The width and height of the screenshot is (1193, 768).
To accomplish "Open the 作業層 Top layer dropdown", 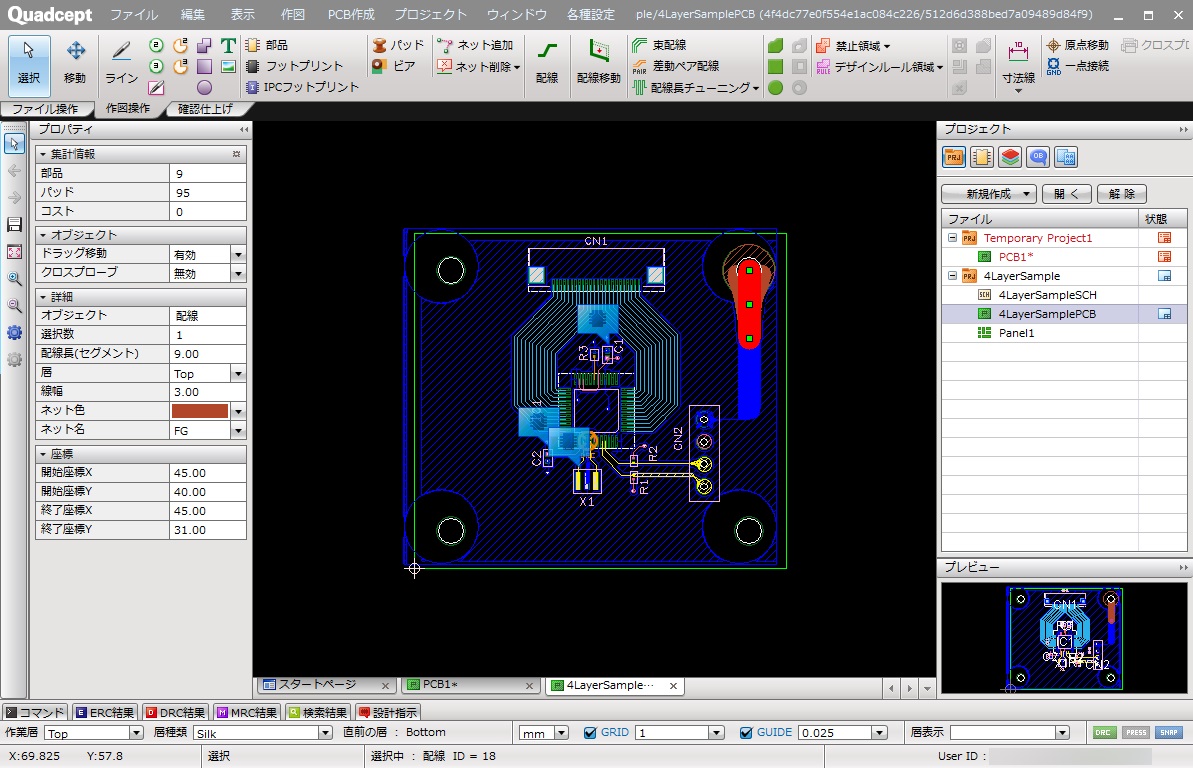I will click(137, 733).
